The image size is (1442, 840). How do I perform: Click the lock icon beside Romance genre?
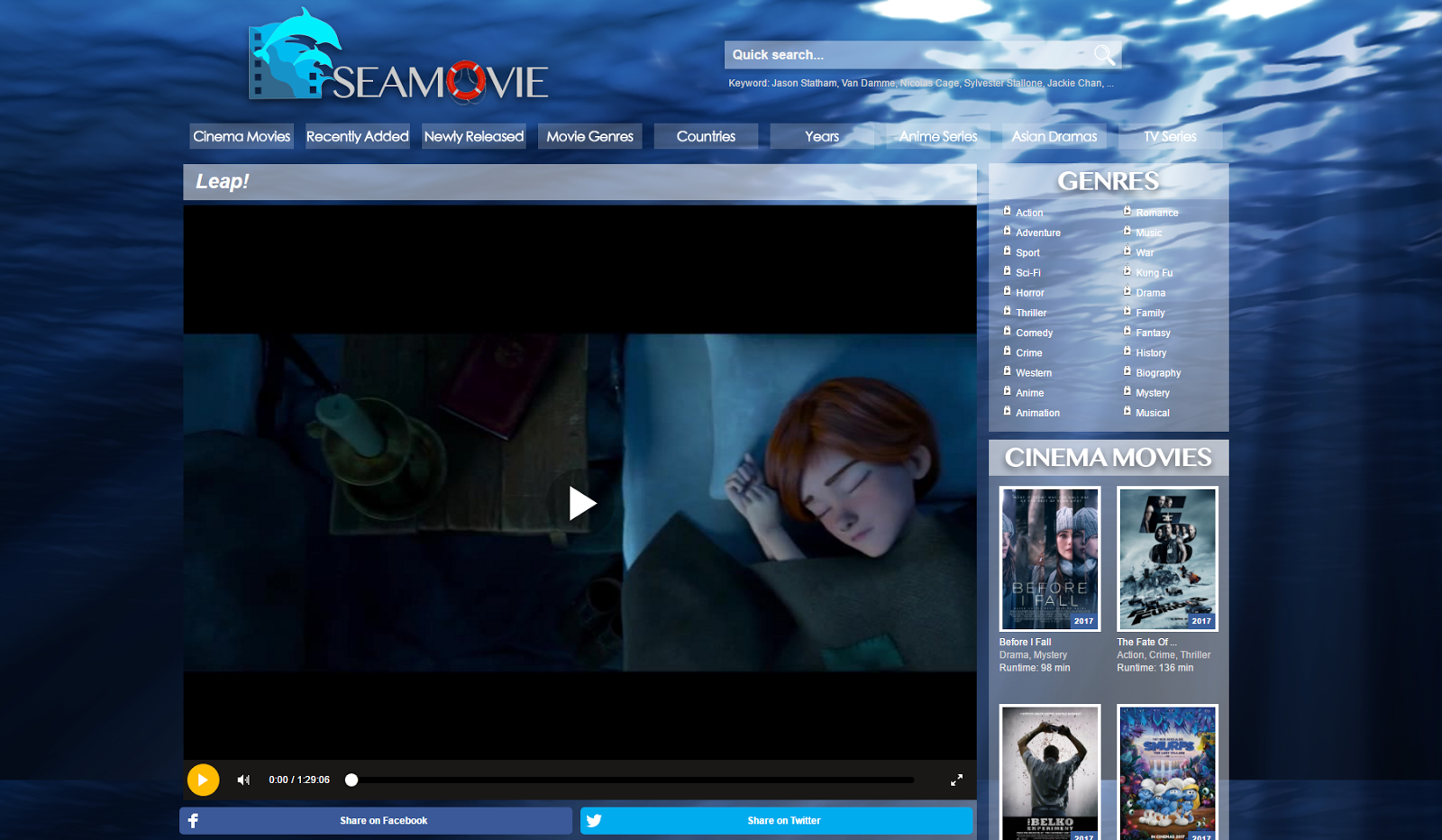(1127, 211)
